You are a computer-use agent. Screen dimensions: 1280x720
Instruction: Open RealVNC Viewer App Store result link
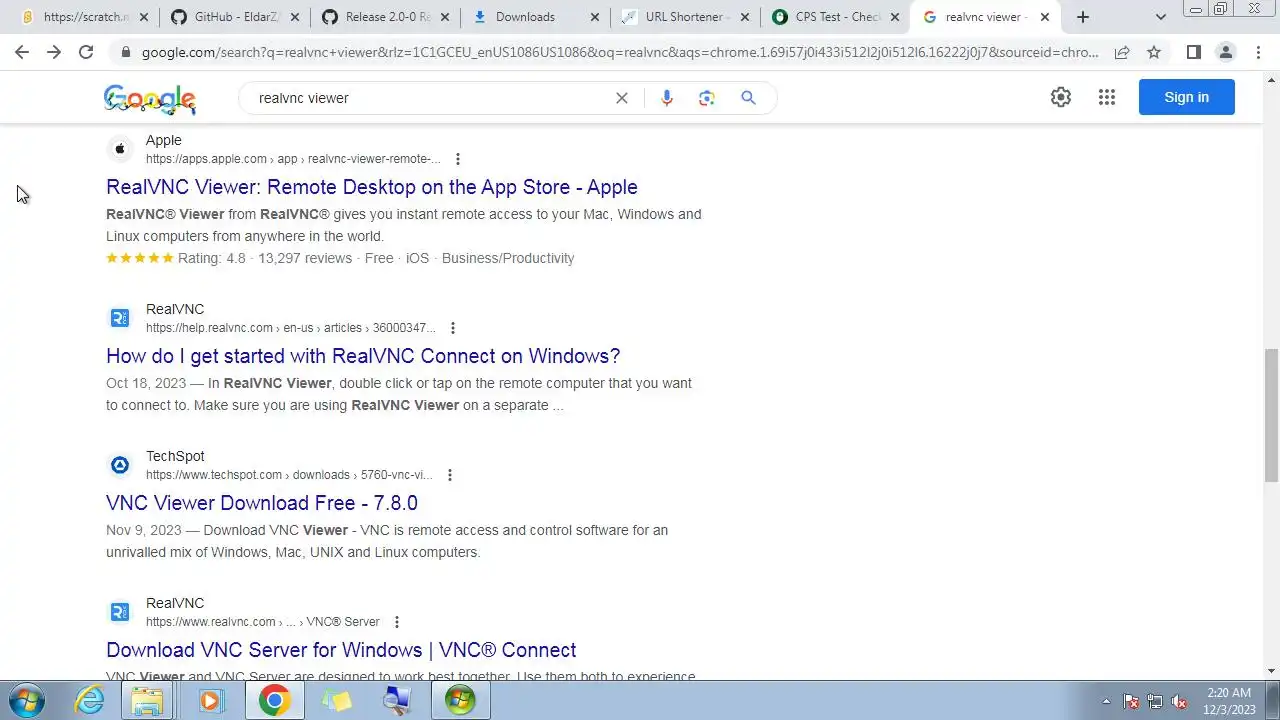click(372, 187)
